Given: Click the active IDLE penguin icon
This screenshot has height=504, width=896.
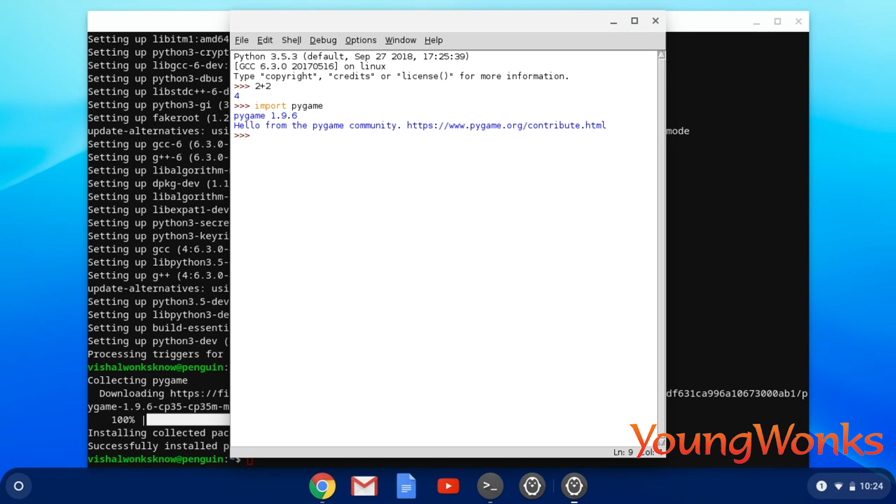Looking at the screenshot, I should coord(574,486).
